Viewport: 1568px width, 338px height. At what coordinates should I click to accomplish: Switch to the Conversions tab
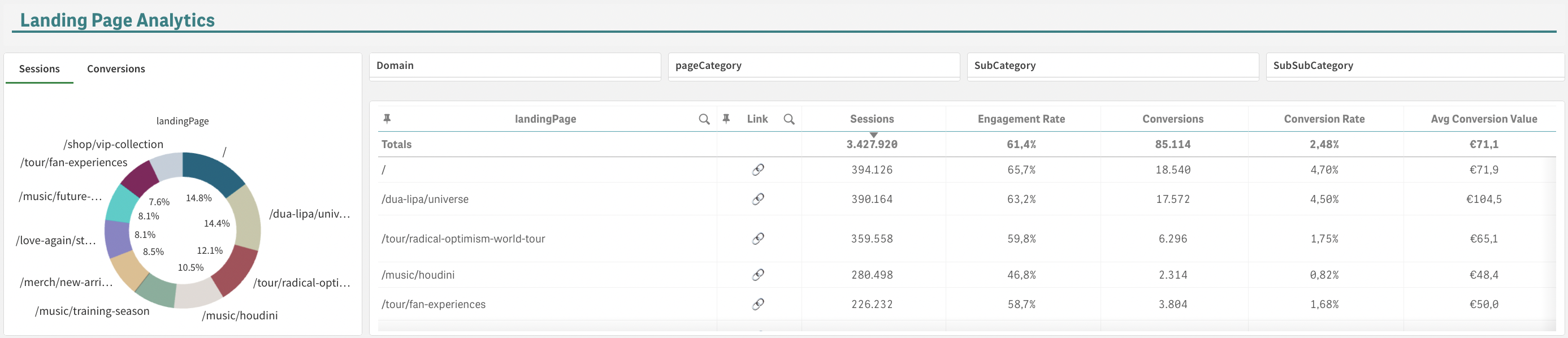[x=116, y=69]
